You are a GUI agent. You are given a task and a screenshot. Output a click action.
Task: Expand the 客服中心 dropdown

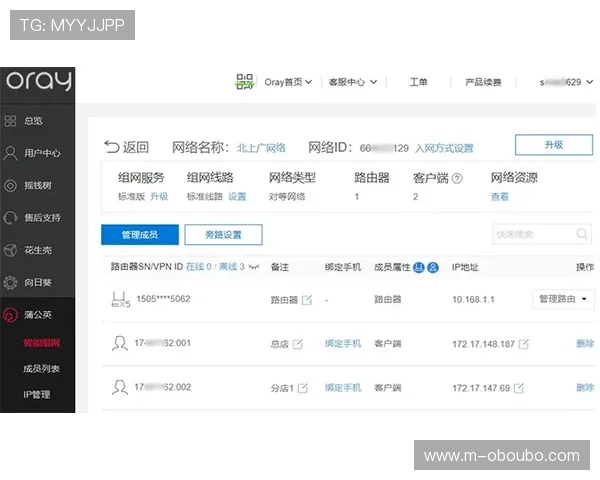pos(352,82)
